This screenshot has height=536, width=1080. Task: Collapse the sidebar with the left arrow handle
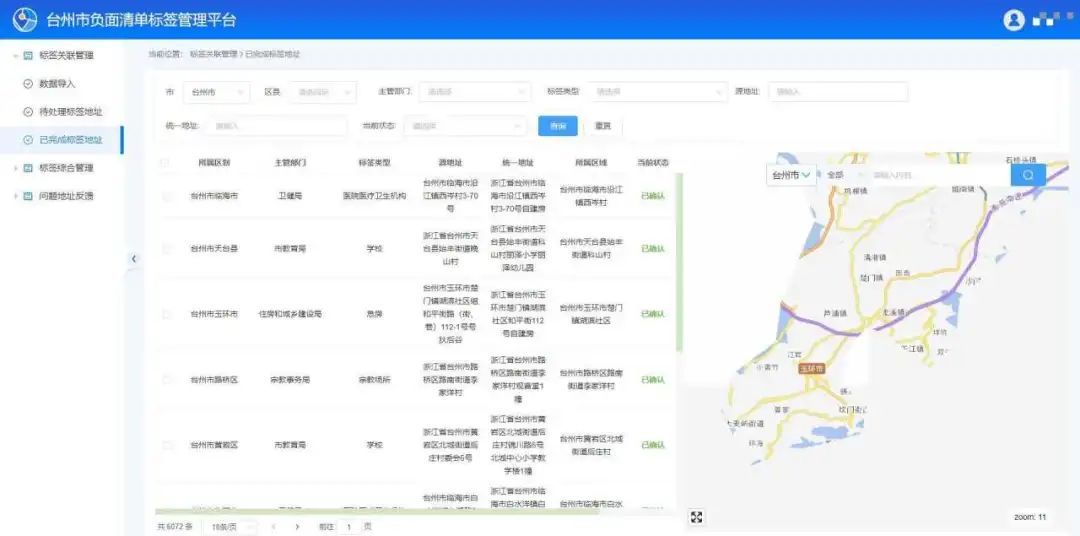134,259
